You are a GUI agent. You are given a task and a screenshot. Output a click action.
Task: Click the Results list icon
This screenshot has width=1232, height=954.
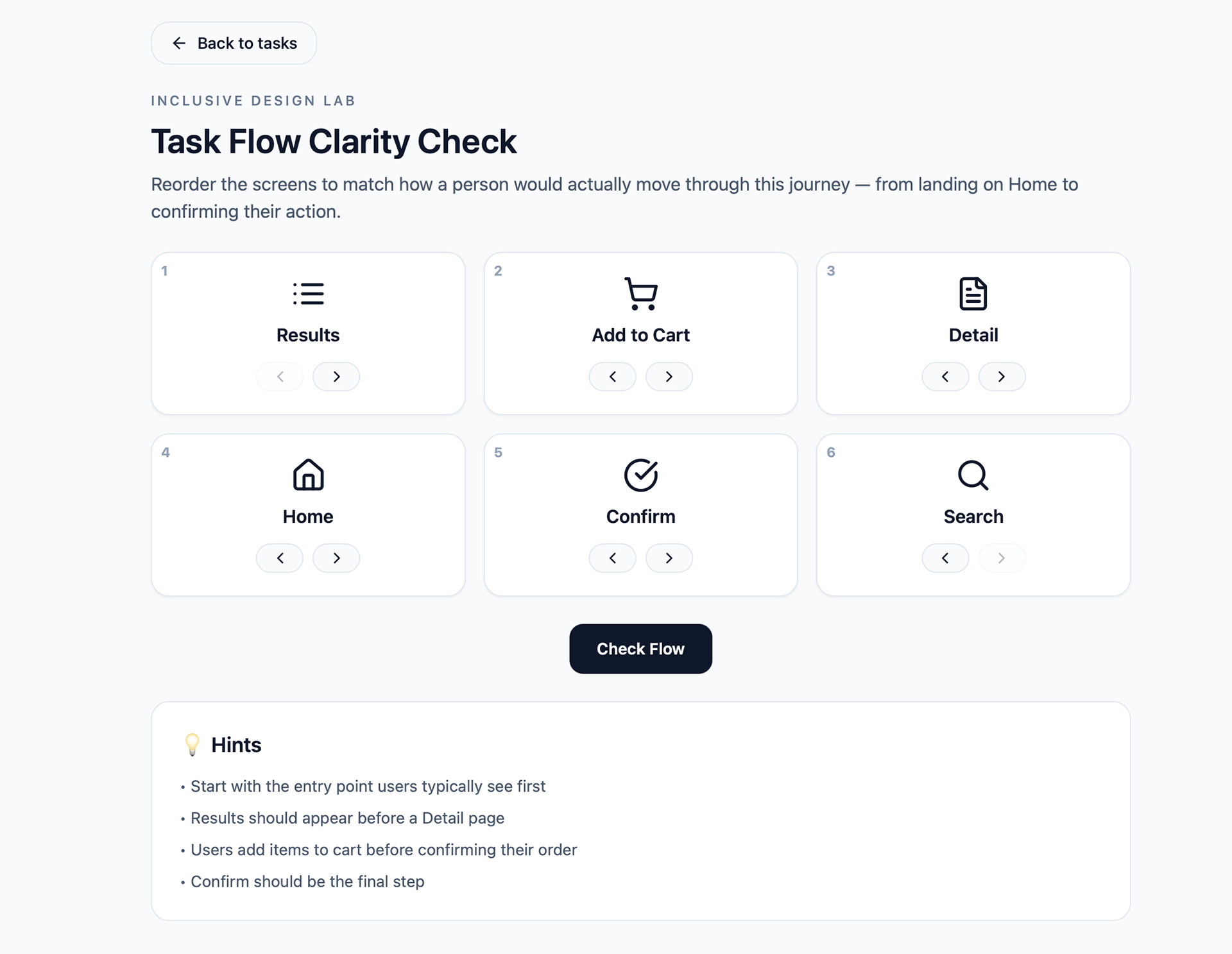(308, 294)
